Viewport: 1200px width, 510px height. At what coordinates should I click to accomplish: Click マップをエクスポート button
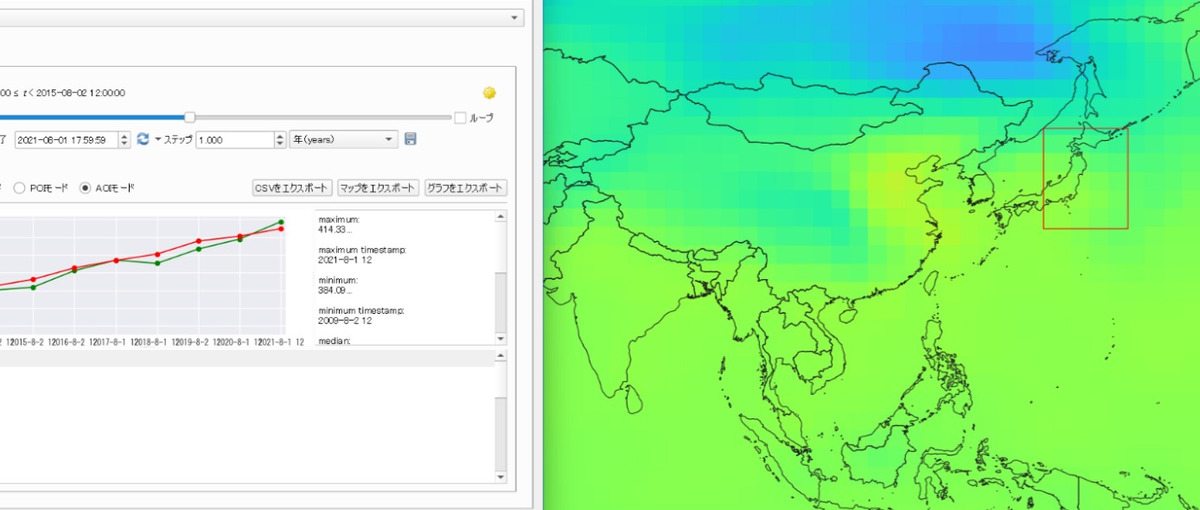(x=377, y=188)
